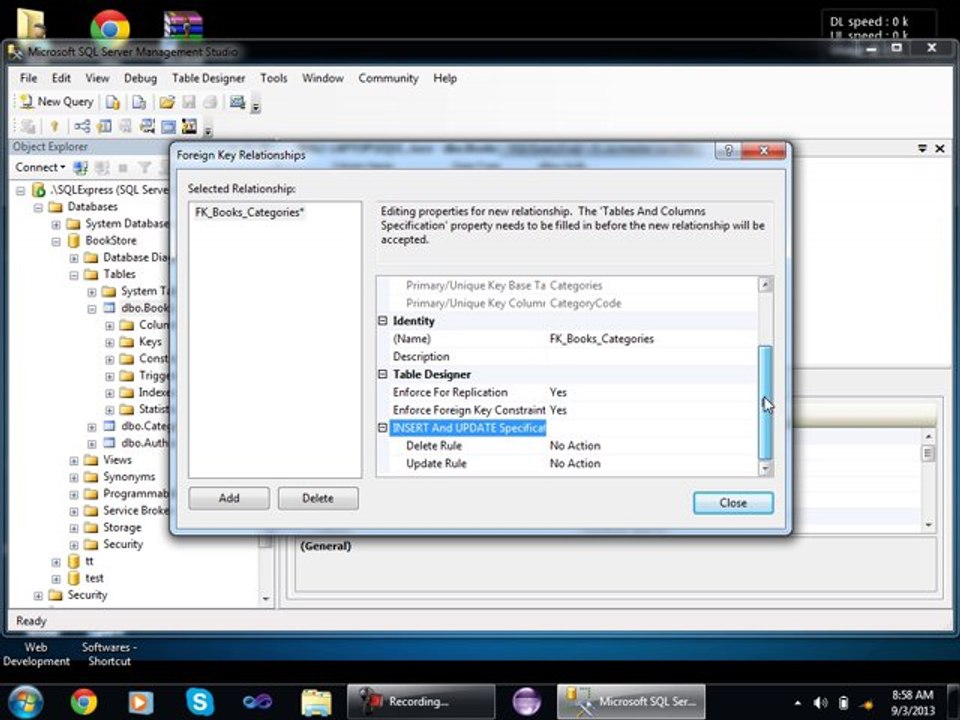
Task: Expand the Keys folder node
Action: tap(109, 342)
